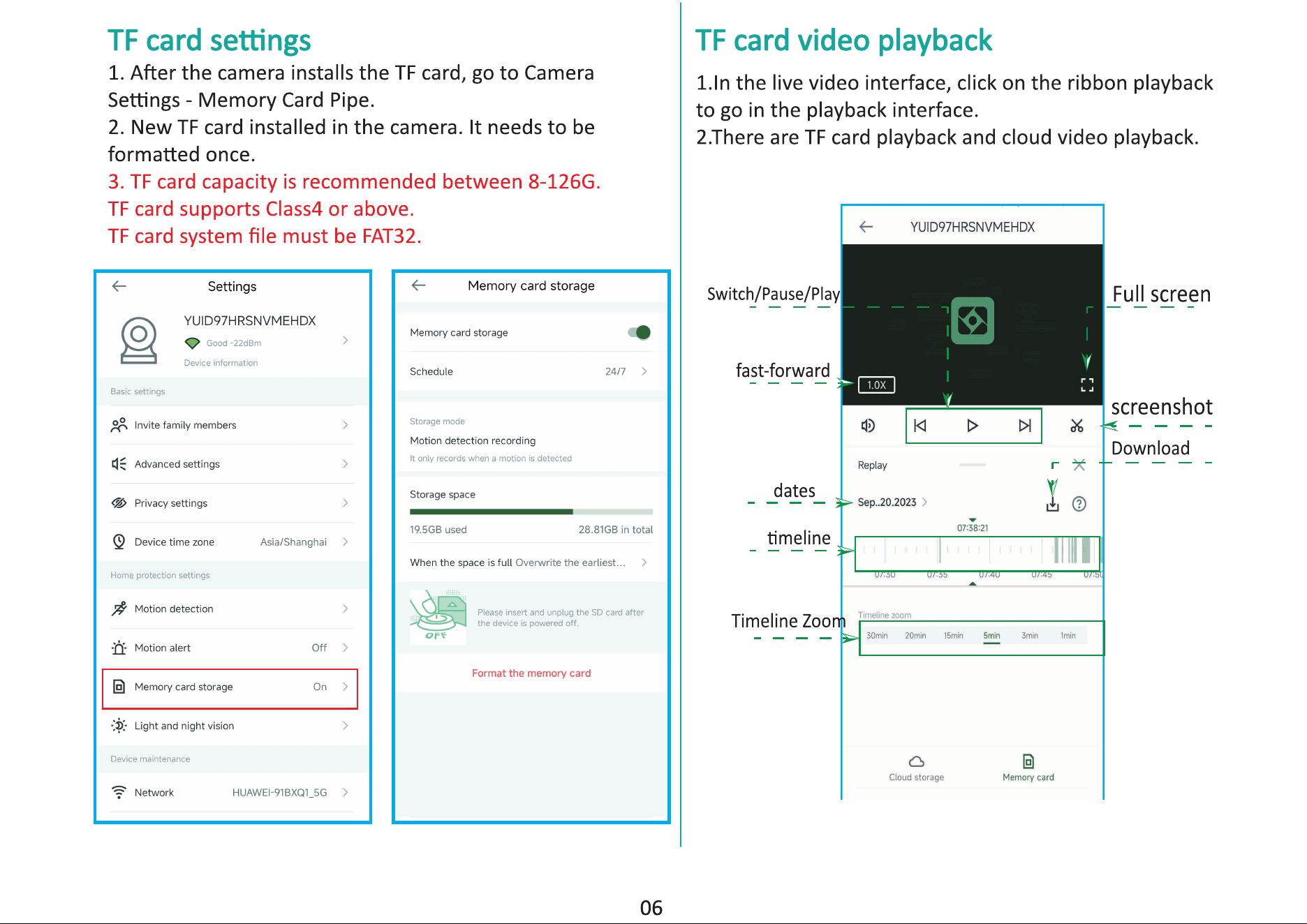Go back from the YUID97HRSNVMEHDX playback screen
The width and height of the screenshot is (1307, 924).
(x=866, y=227)
